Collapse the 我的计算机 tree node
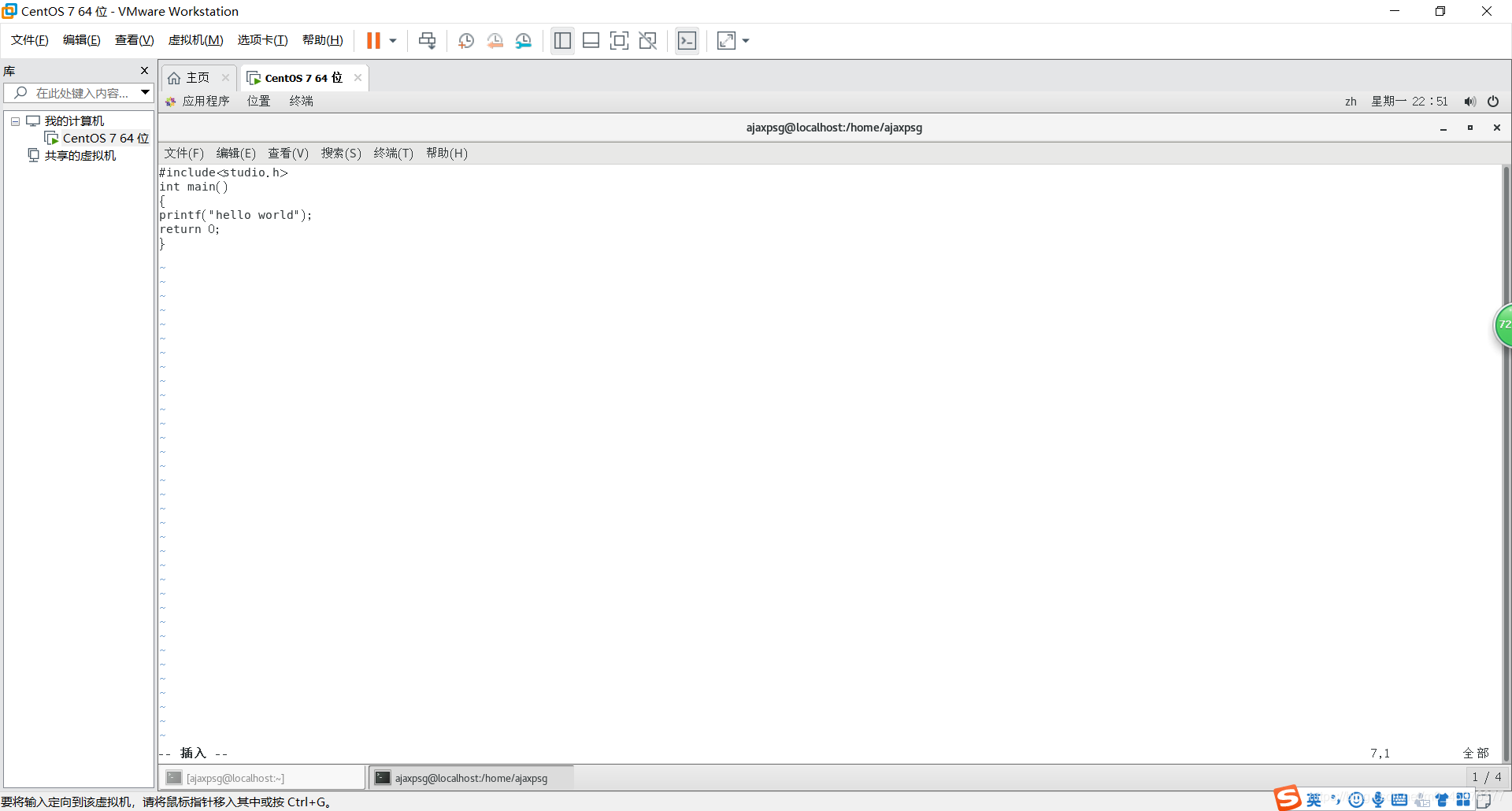This screenshot has width=1512, height=811. coord(15,121)
